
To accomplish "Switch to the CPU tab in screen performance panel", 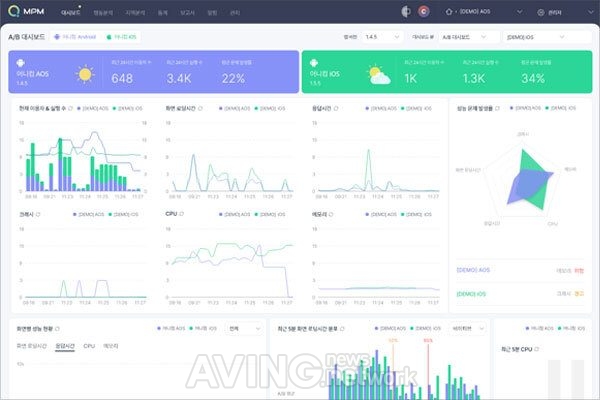I will (x=89, y=346).
